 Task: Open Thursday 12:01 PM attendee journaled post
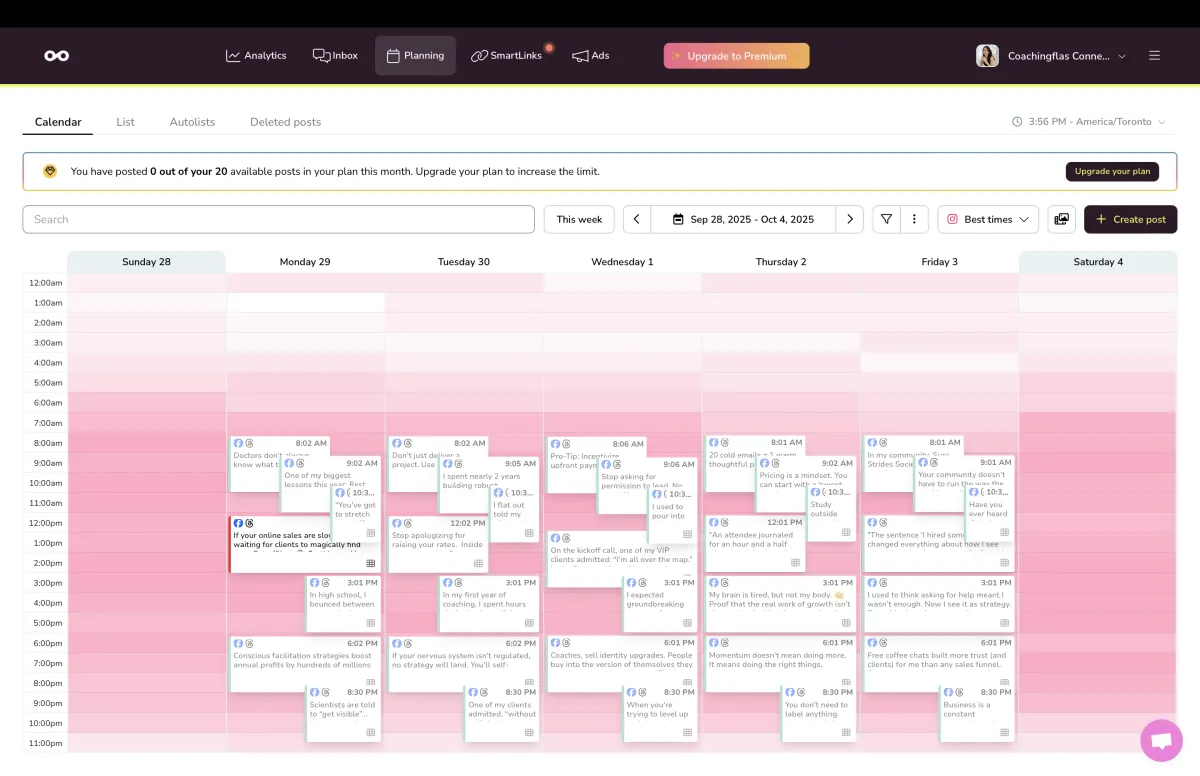[755, 542]
